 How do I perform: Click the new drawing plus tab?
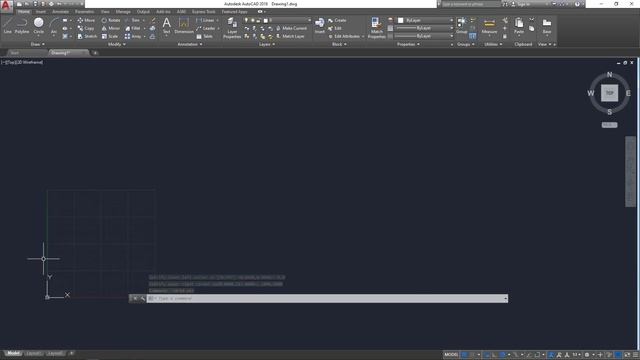pyautogui.click(x=95, y=53)
